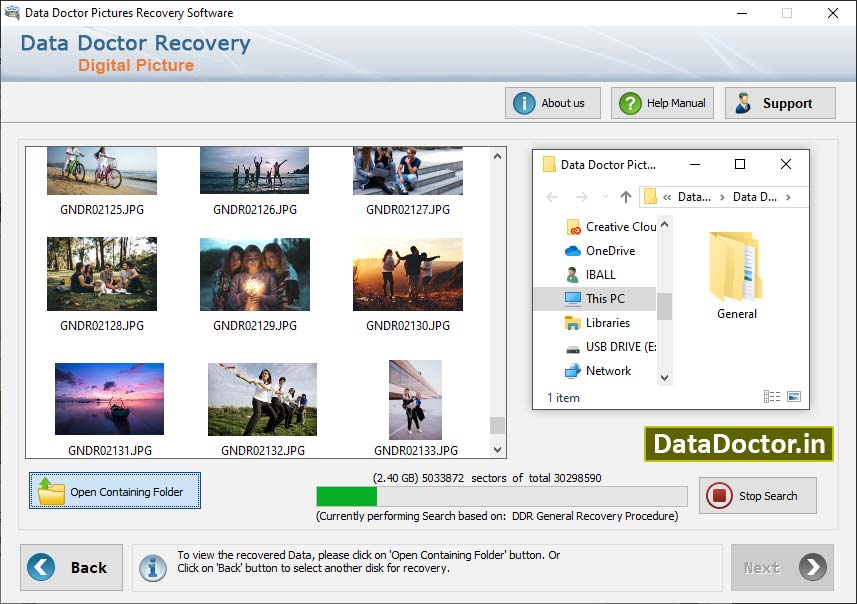Viewport: 857px width, 604px height.
Task: Click the Open Containing Folder button
Action: click(x=114, y=491)
